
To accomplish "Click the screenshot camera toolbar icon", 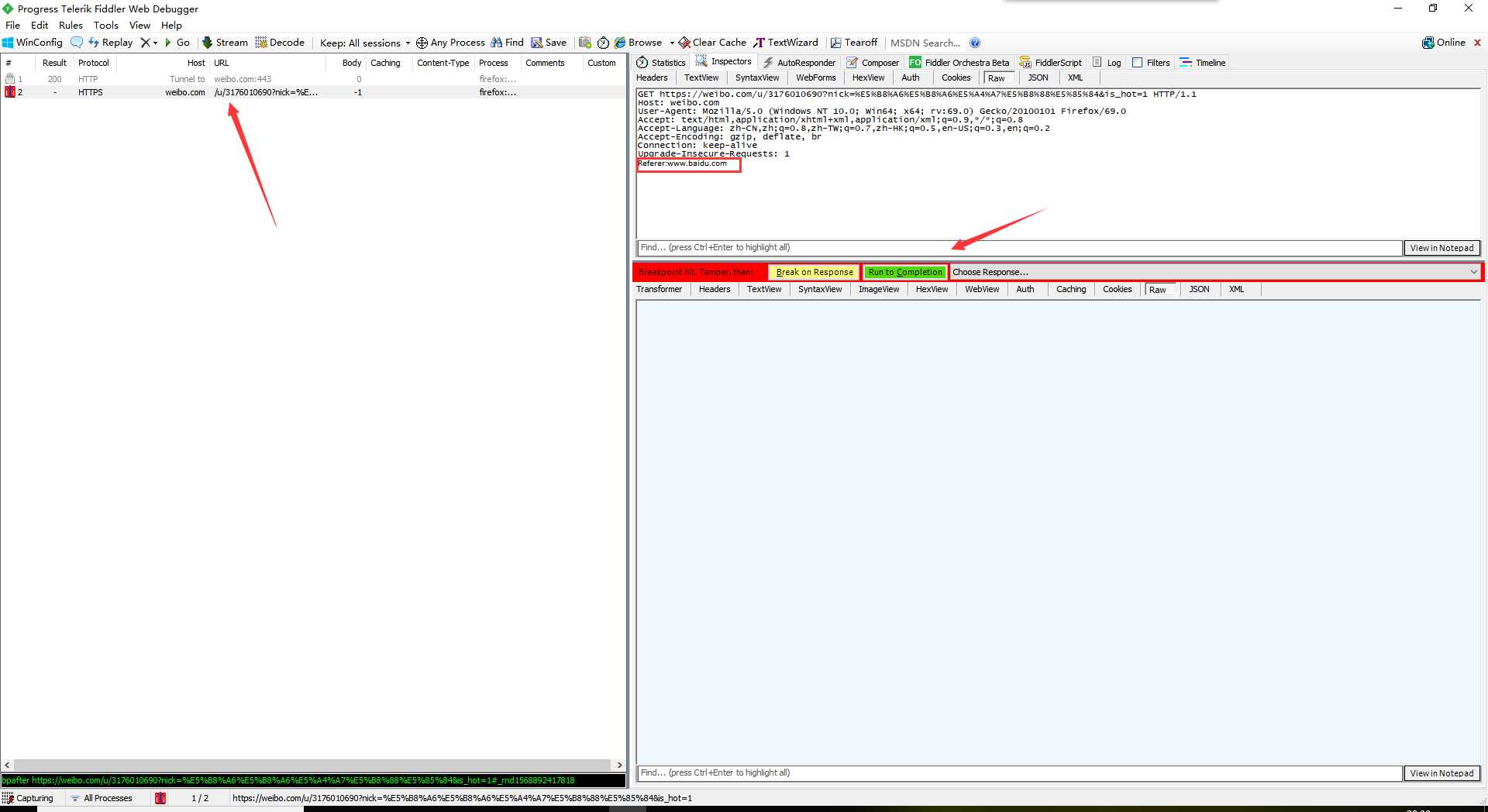I will [x=585, y=43].
